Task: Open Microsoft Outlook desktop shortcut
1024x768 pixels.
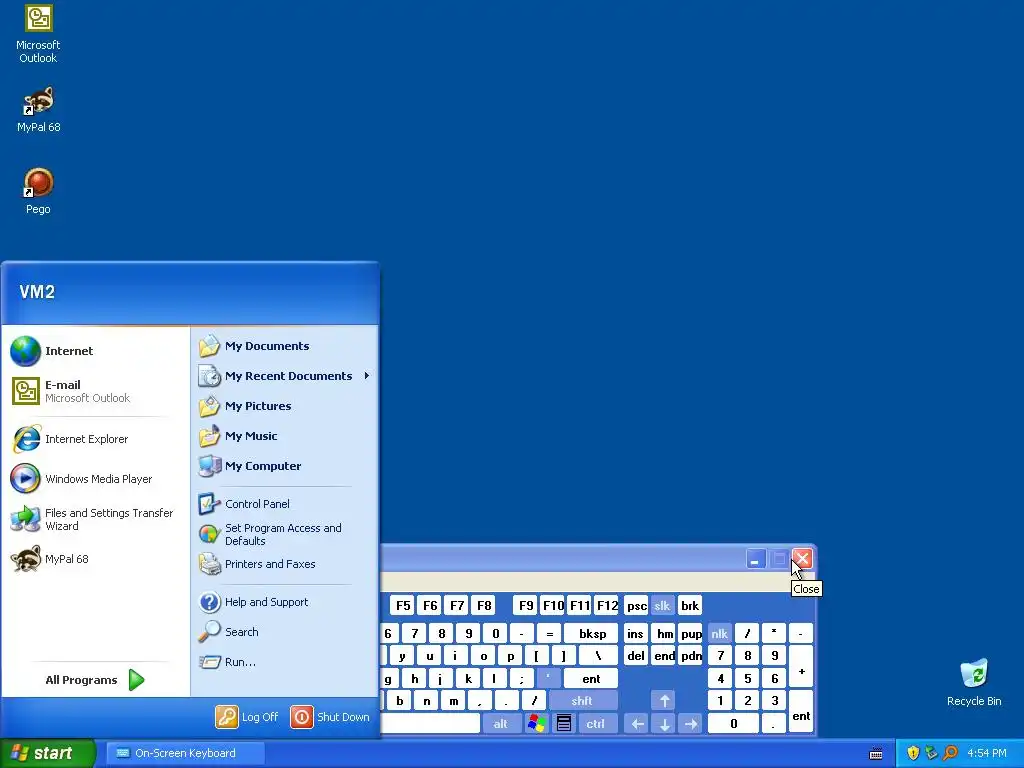Action: coord(38,35)
